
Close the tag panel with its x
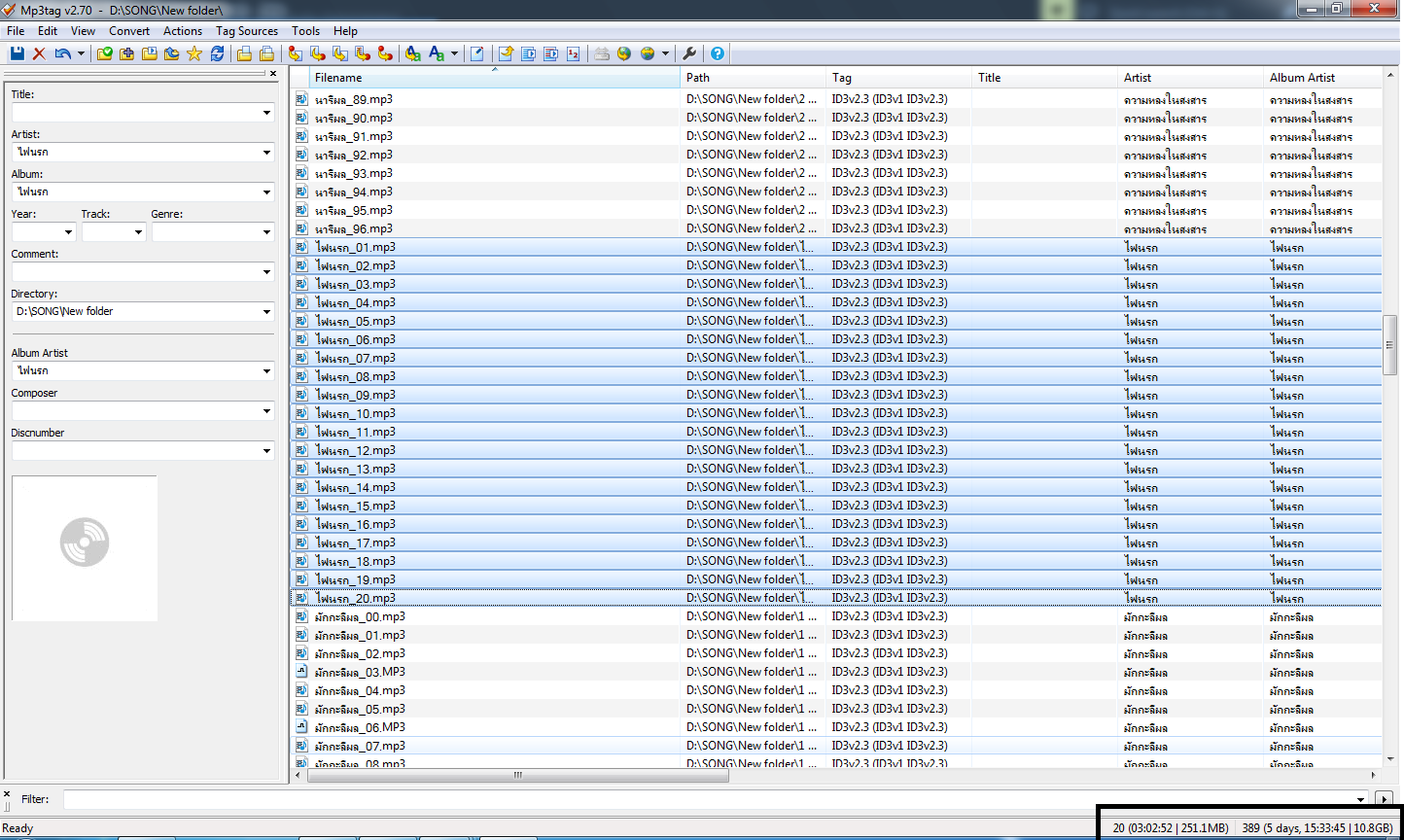click(x=272, y=73)
